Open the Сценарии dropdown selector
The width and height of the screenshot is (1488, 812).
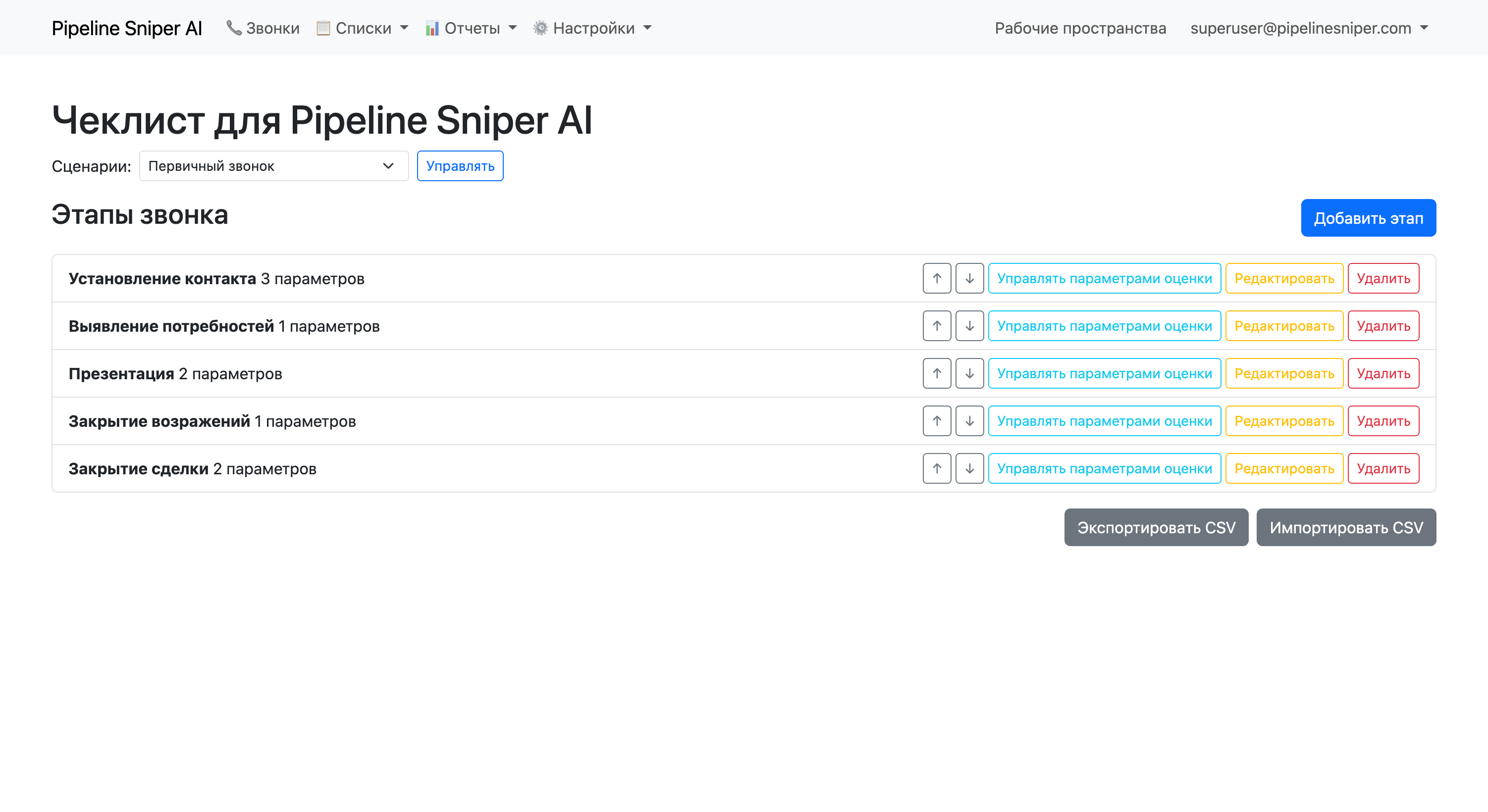pos(273,166)
